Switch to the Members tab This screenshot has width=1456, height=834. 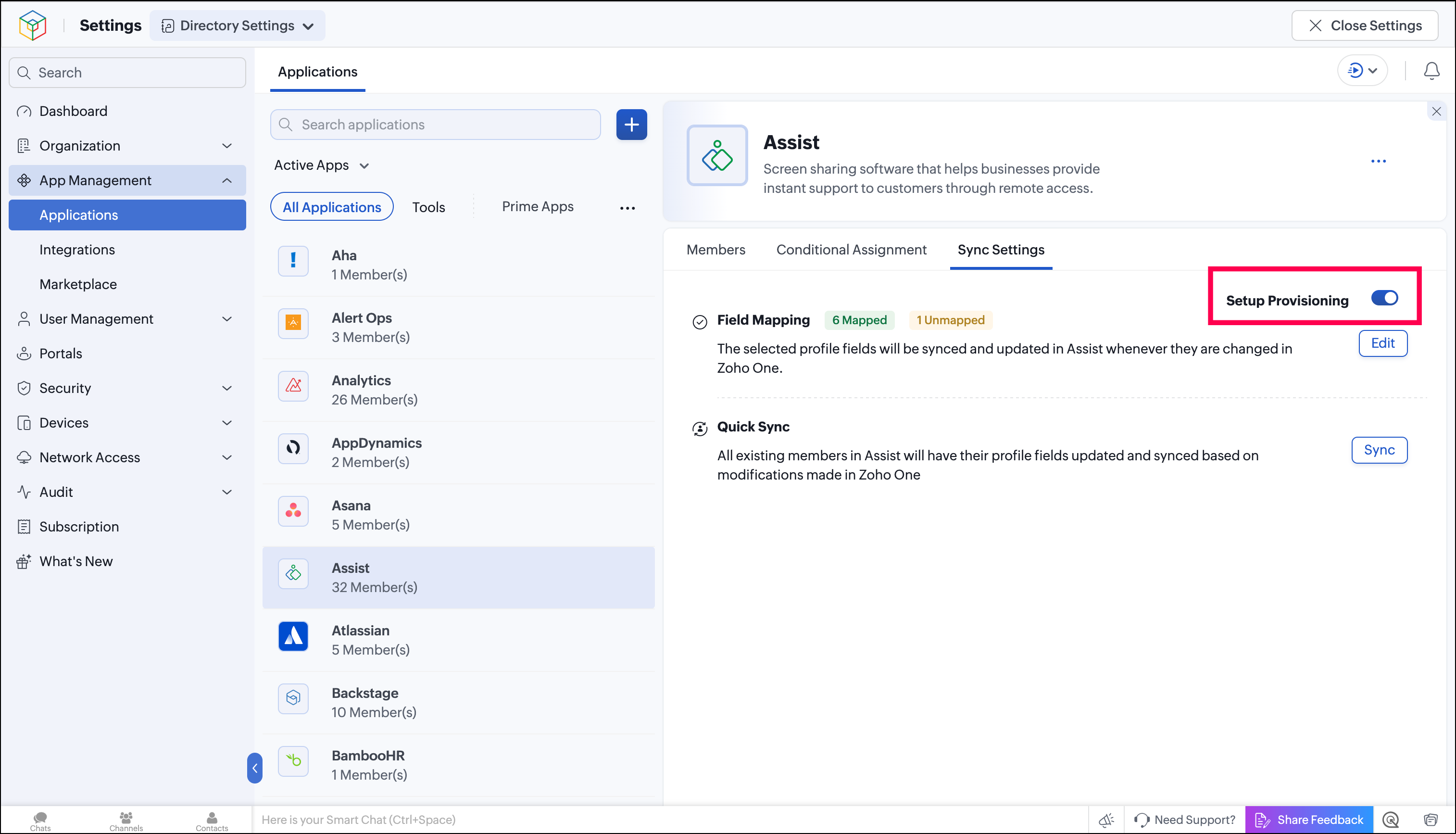715,250
